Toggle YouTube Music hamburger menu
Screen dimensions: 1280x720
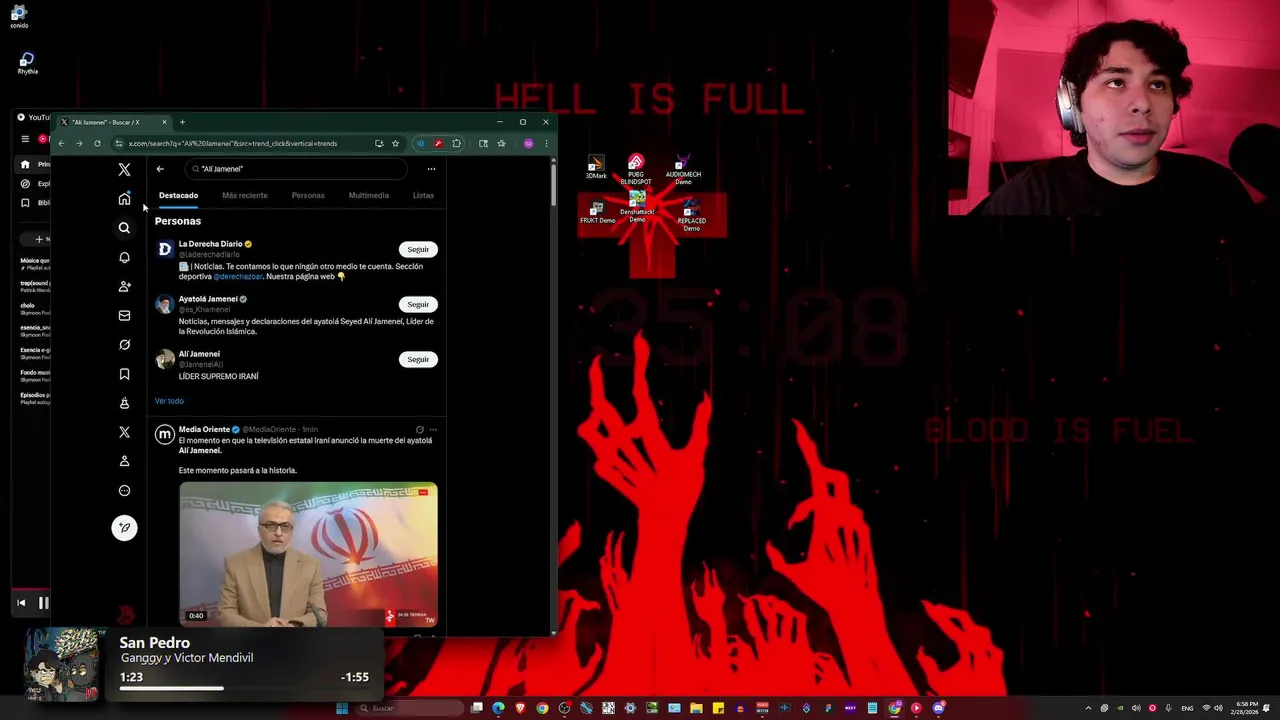pyautogui.click(x=25, y=139)
